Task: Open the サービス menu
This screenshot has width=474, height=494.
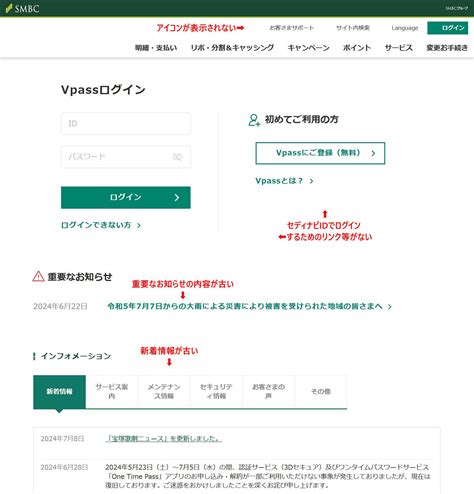Action: pos(399,48)
